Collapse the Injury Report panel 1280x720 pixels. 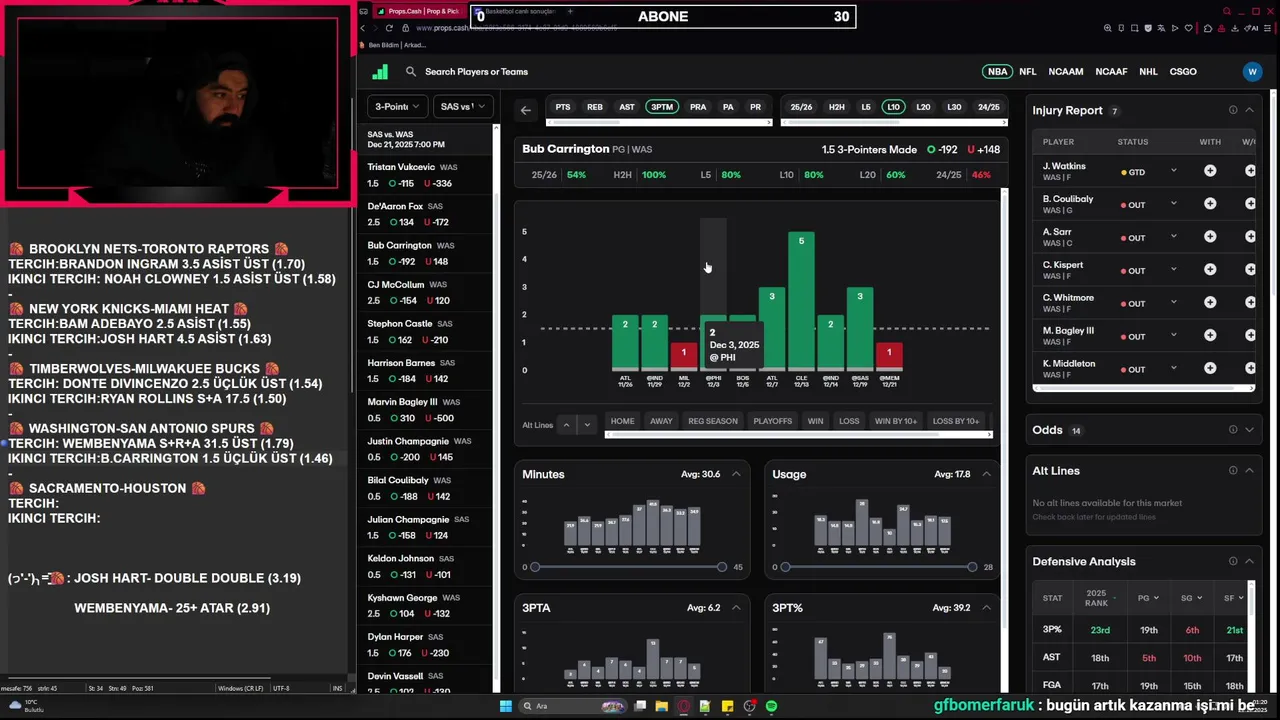1249,110
